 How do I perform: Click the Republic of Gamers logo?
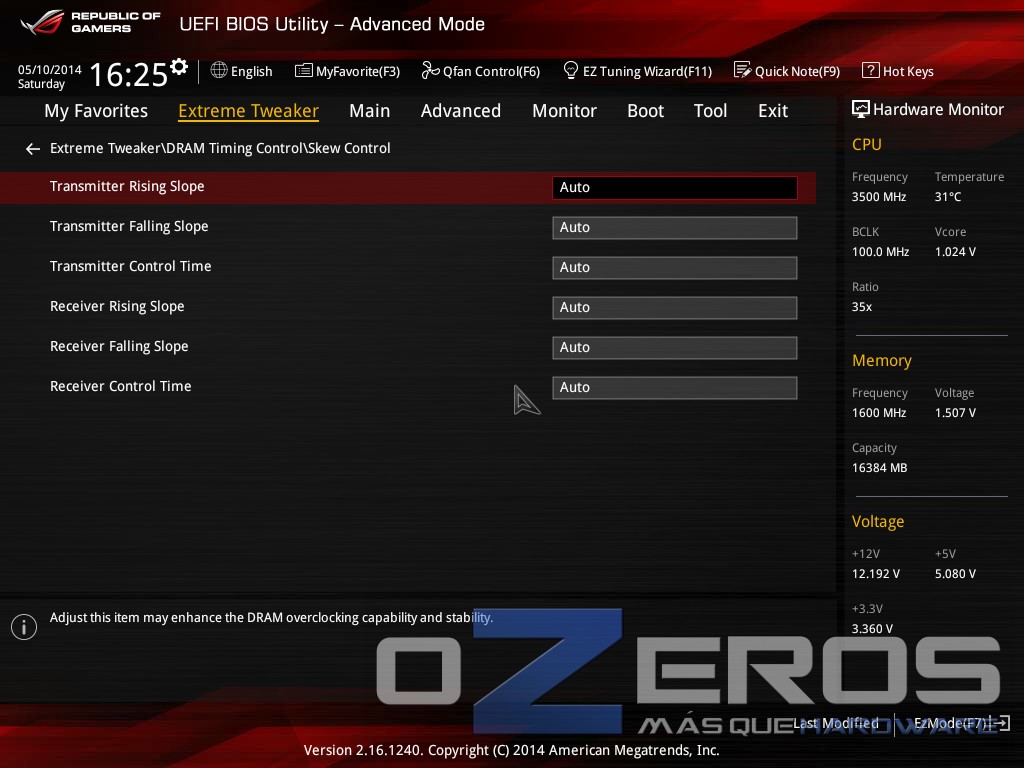coord(91,22)
